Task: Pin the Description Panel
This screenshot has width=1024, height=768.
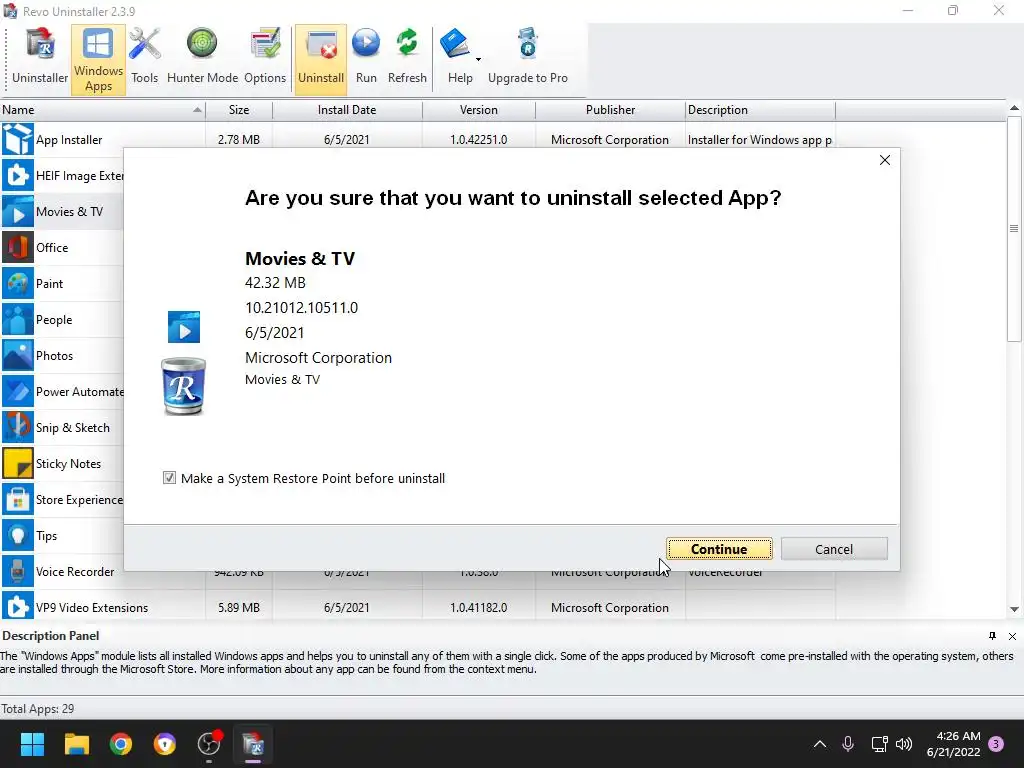Action: (992, 635)
